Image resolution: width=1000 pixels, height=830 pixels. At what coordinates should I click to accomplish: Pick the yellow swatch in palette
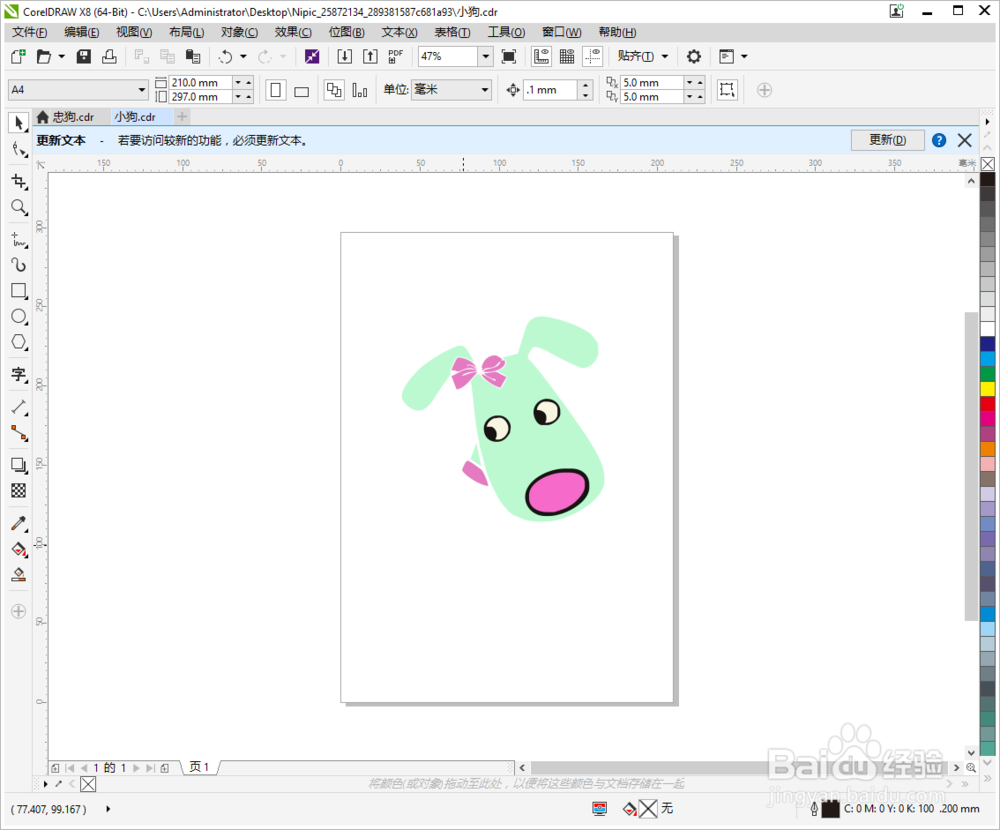pyautogui.click(x=987, y=389)
